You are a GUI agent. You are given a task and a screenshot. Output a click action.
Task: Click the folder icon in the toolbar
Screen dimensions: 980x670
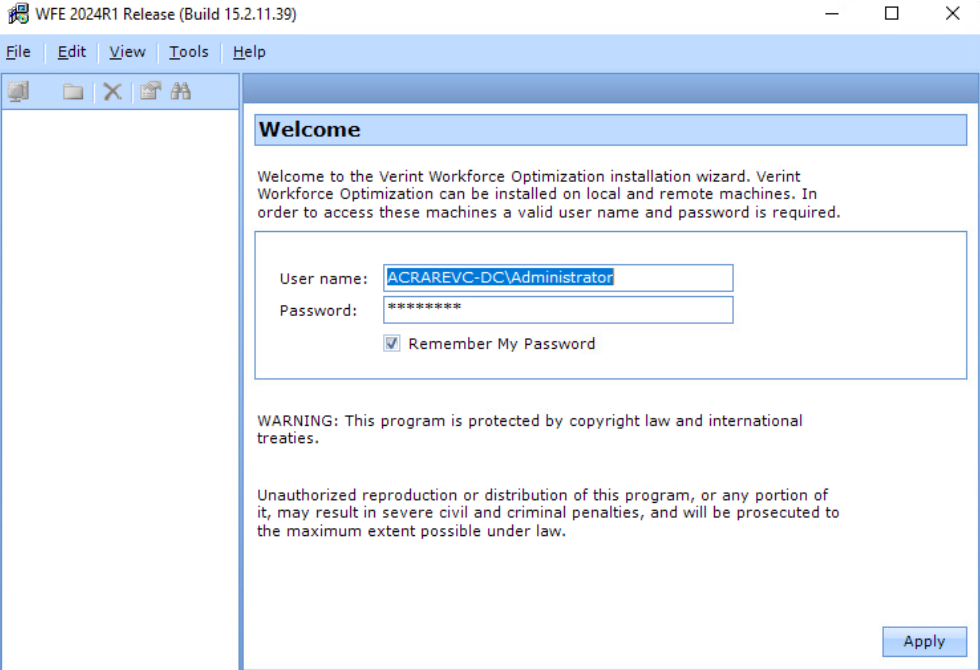[73, 92]
